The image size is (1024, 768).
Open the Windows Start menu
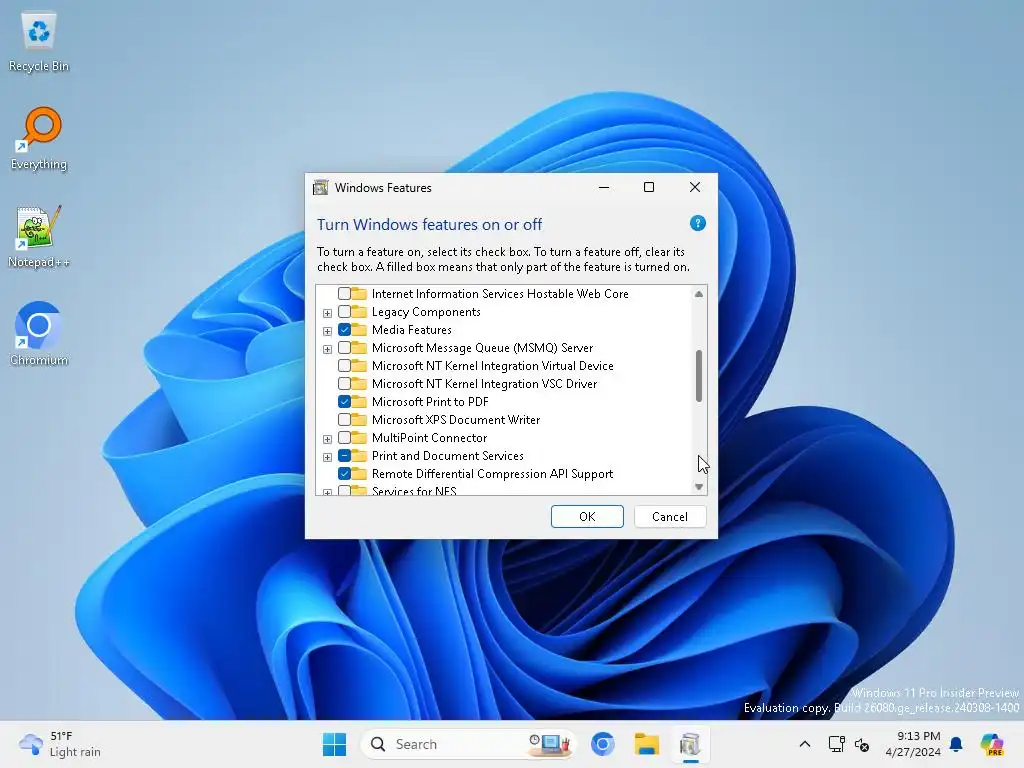(334, 744)
